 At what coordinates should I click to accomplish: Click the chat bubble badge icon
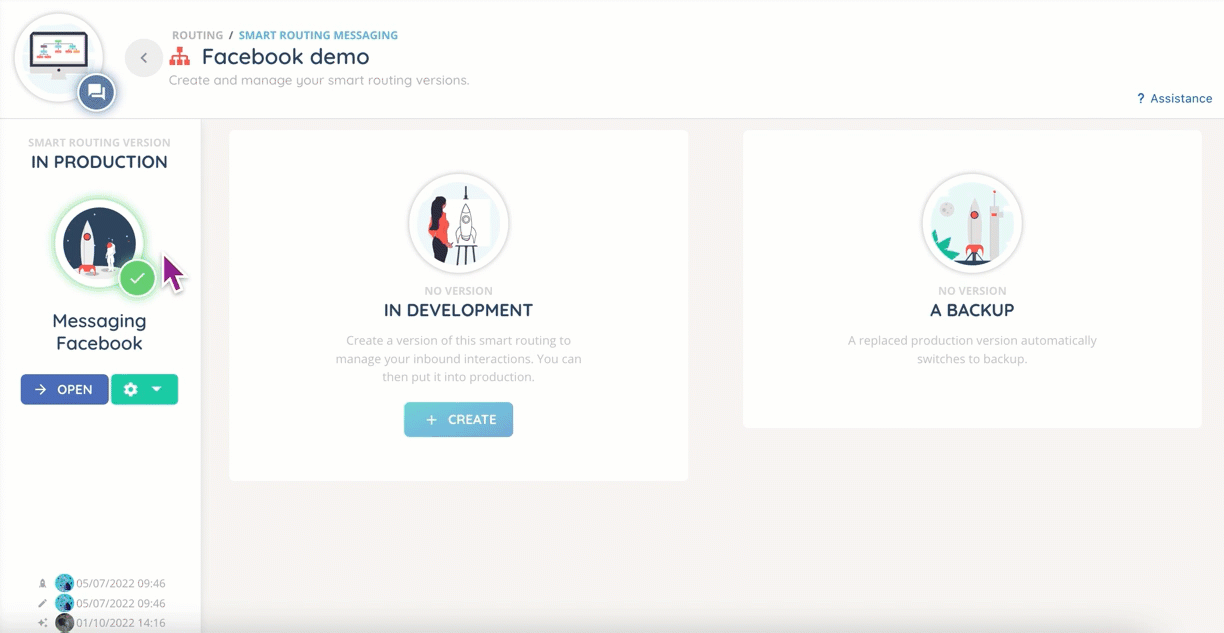click(x=97, y=93)
